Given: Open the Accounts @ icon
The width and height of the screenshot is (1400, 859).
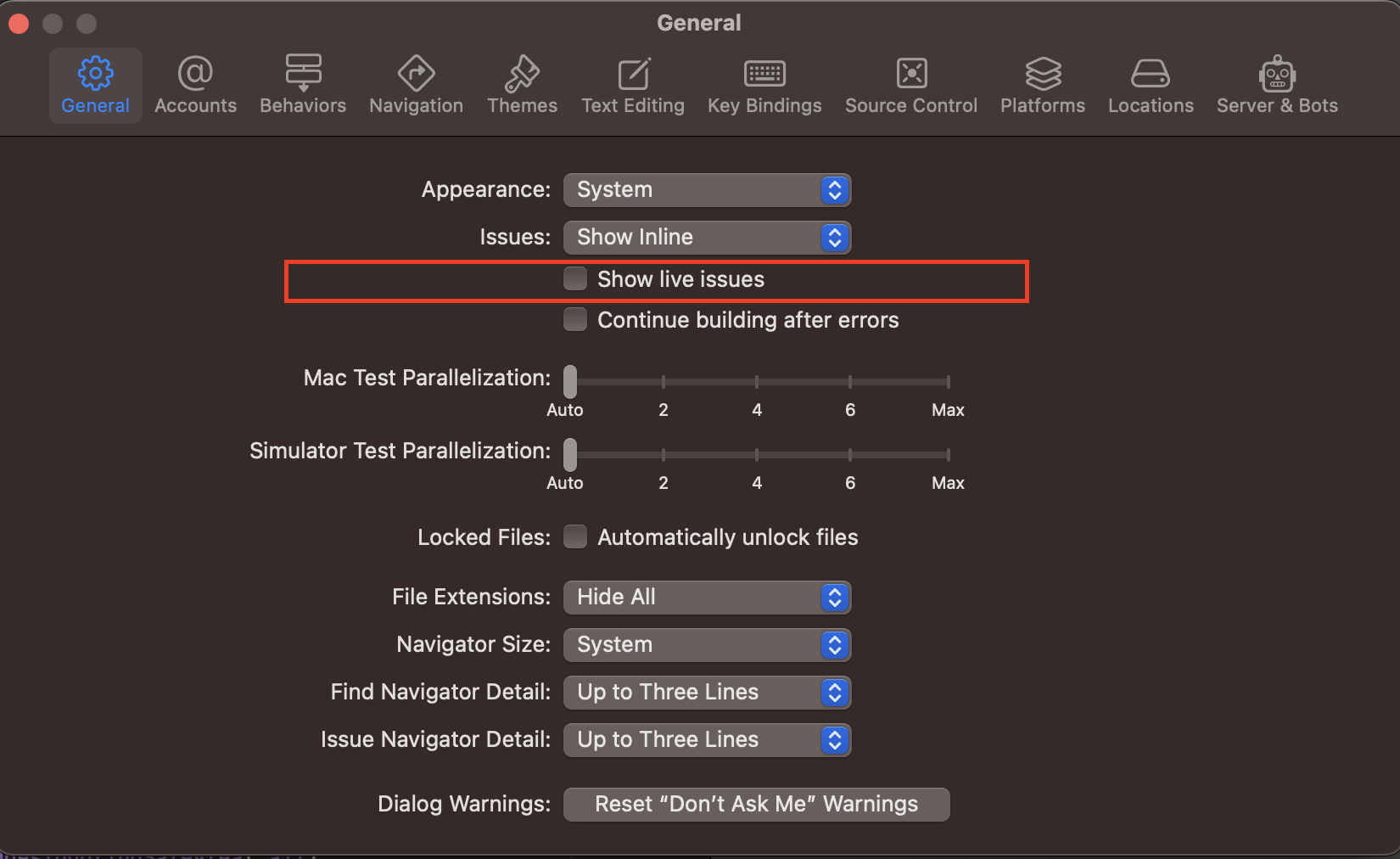Looking at the screenshot, I should [x=195, y=73].
